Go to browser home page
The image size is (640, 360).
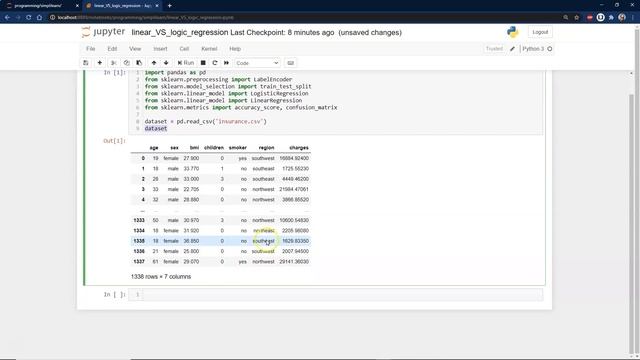tap(40, 18)
